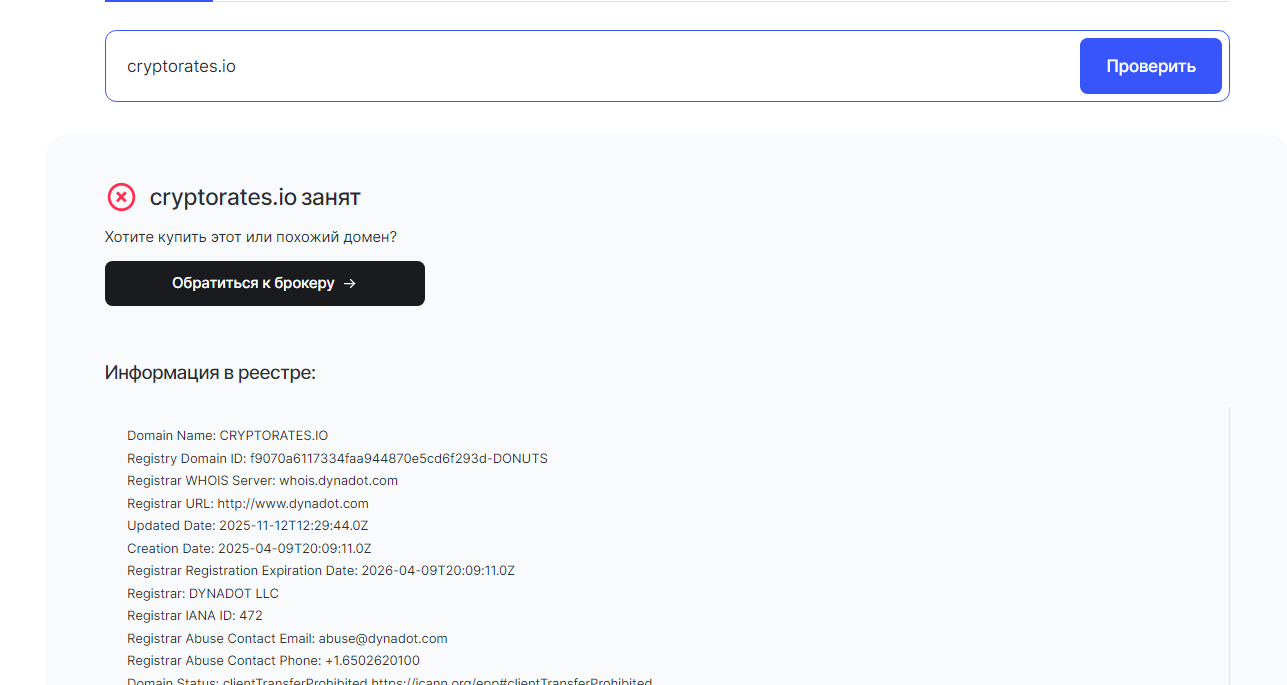Select the Registry Domain ID line
The width and height of the screenshot is (1287, 685).
point(337,458)
